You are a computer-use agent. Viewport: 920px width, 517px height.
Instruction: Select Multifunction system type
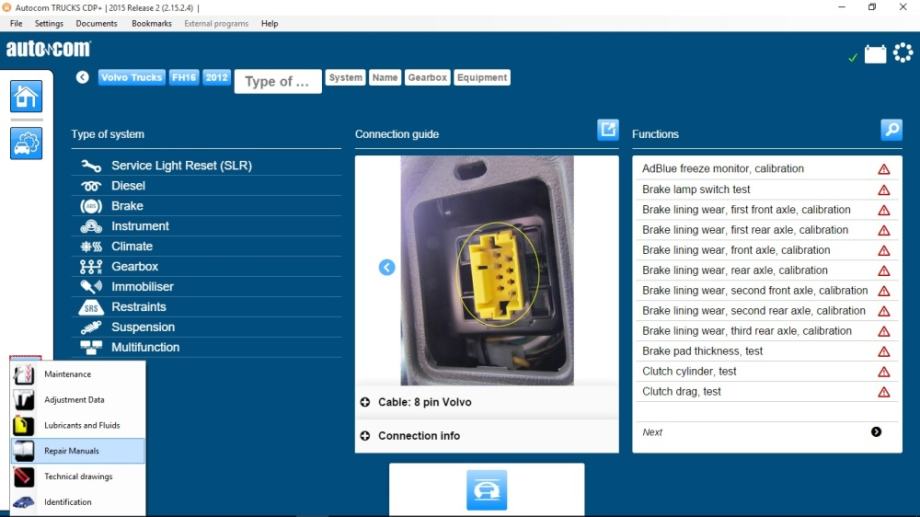coord(207,347)
